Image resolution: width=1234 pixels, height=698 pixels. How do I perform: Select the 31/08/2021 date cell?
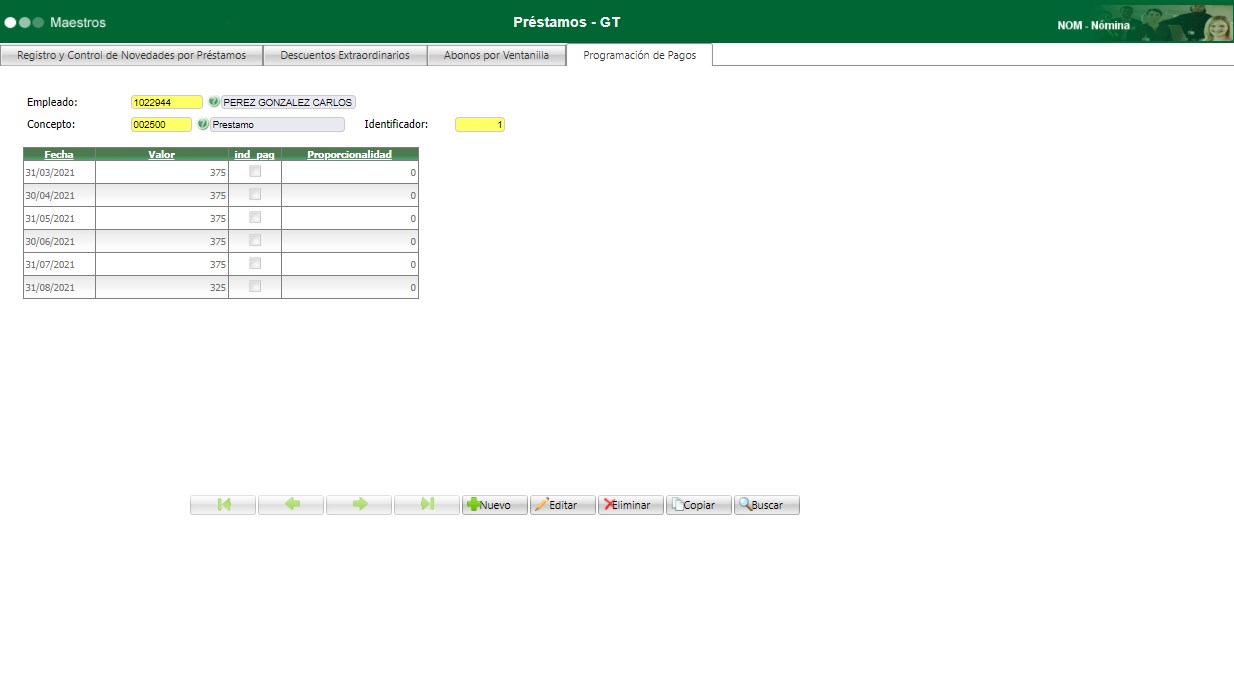pos(59,287)
